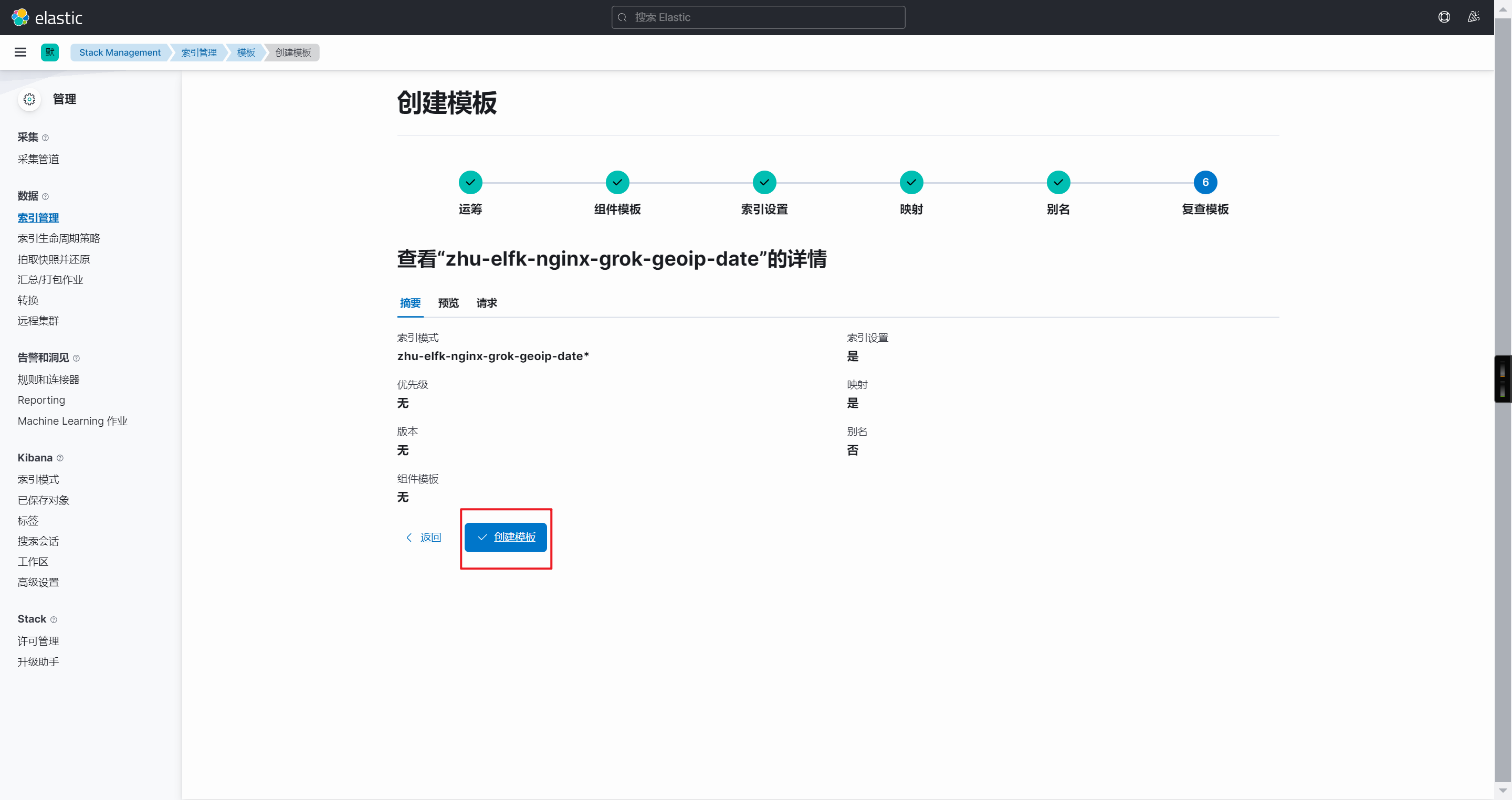Image resolution: width=1512 pixels, height=800 pixels.
Task: Click the index pattern value zhu-elfk-nginx-grok-geoip-date*
Action: tap(493, 356)
